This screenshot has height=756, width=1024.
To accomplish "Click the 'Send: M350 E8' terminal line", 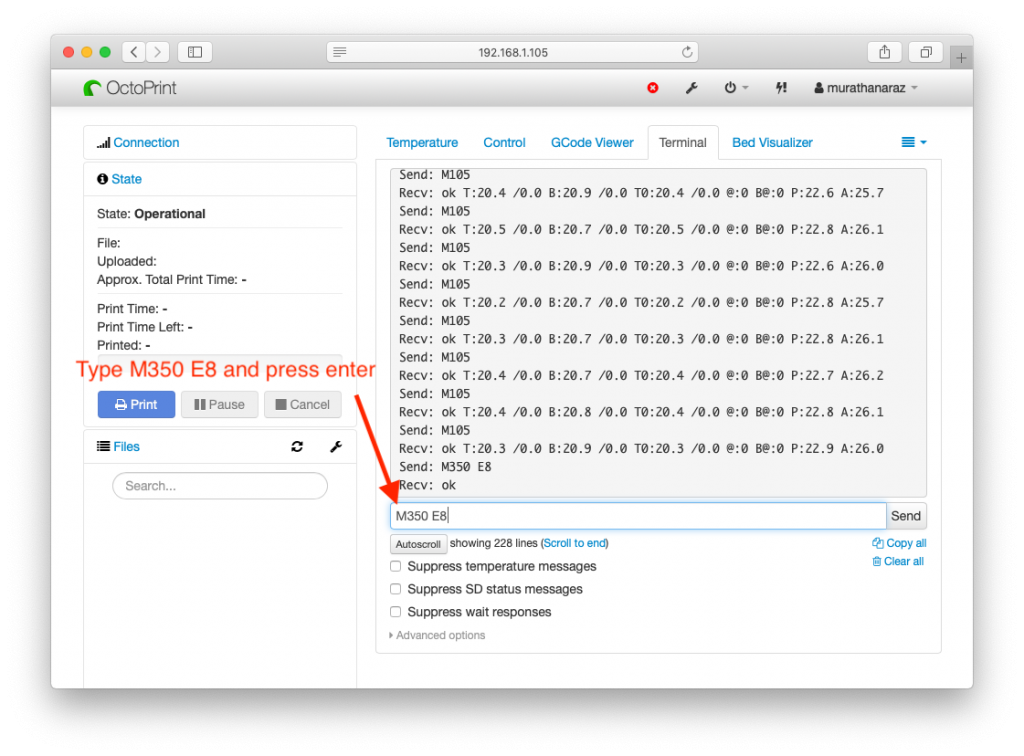I will tap(445, 467).
